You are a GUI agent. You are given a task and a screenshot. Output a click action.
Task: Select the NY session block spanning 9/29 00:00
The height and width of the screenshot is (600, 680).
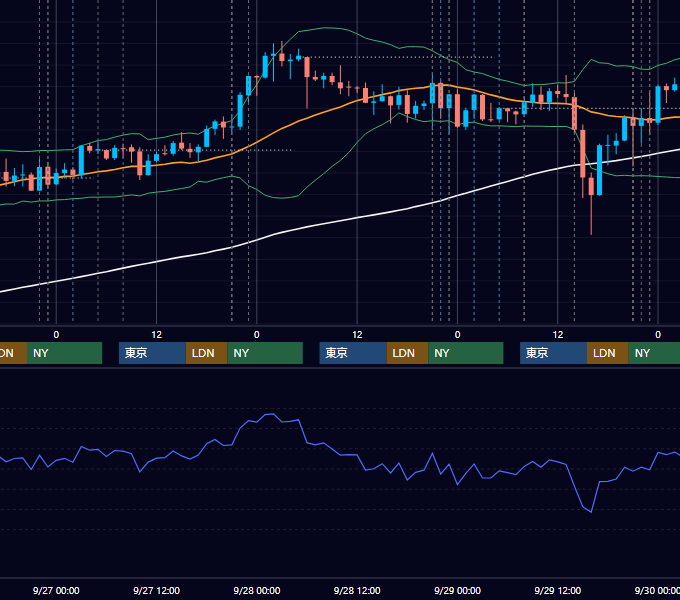pyautogui.click(x=466, y=353)
